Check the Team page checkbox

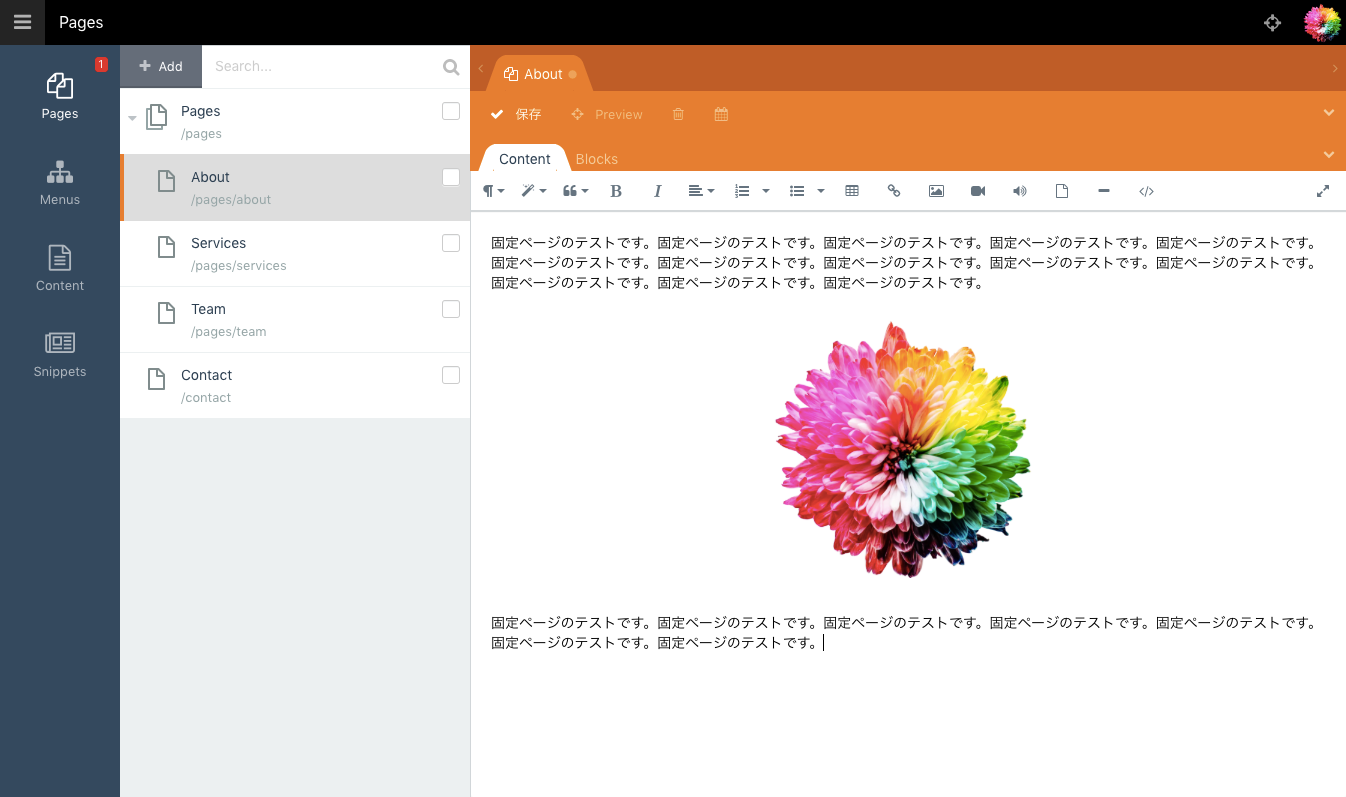[x=451, y=309]
